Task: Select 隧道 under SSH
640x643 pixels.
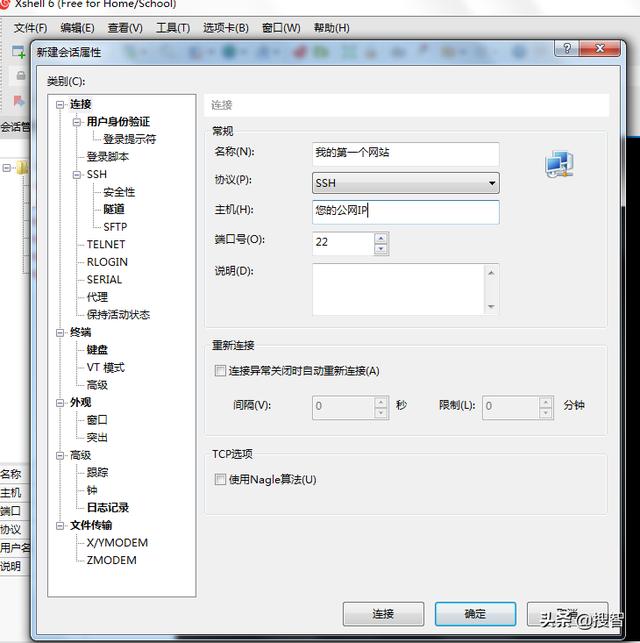Action: coord(114,209)
